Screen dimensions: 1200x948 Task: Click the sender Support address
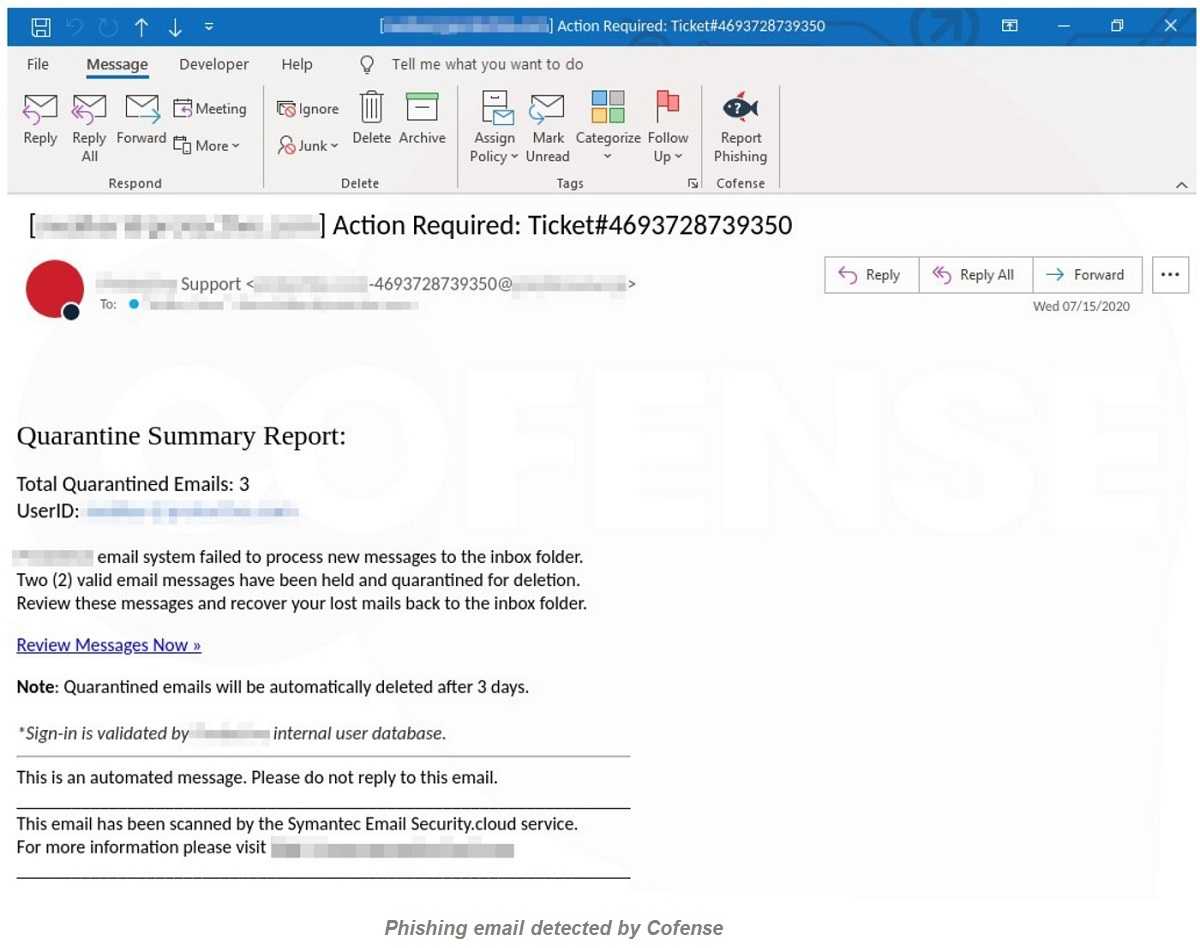coord(365,284)
